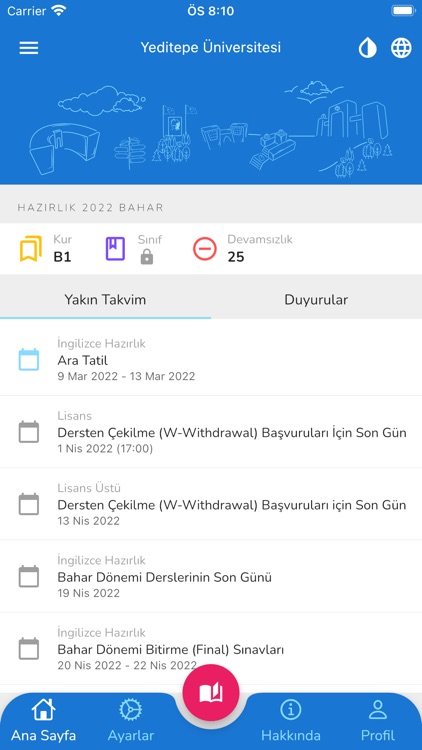
Task: Tap the yellow Kur bookmark icon
Action: point(30,249)
